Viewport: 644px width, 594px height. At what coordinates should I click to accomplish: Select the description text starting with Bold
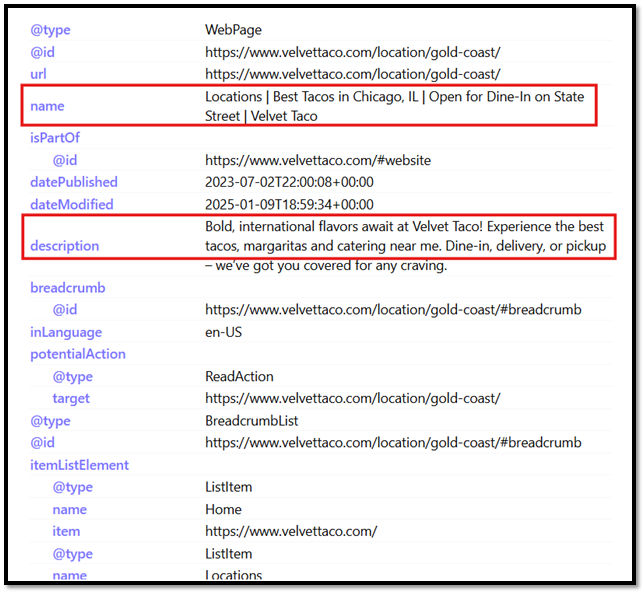(405, 246)
